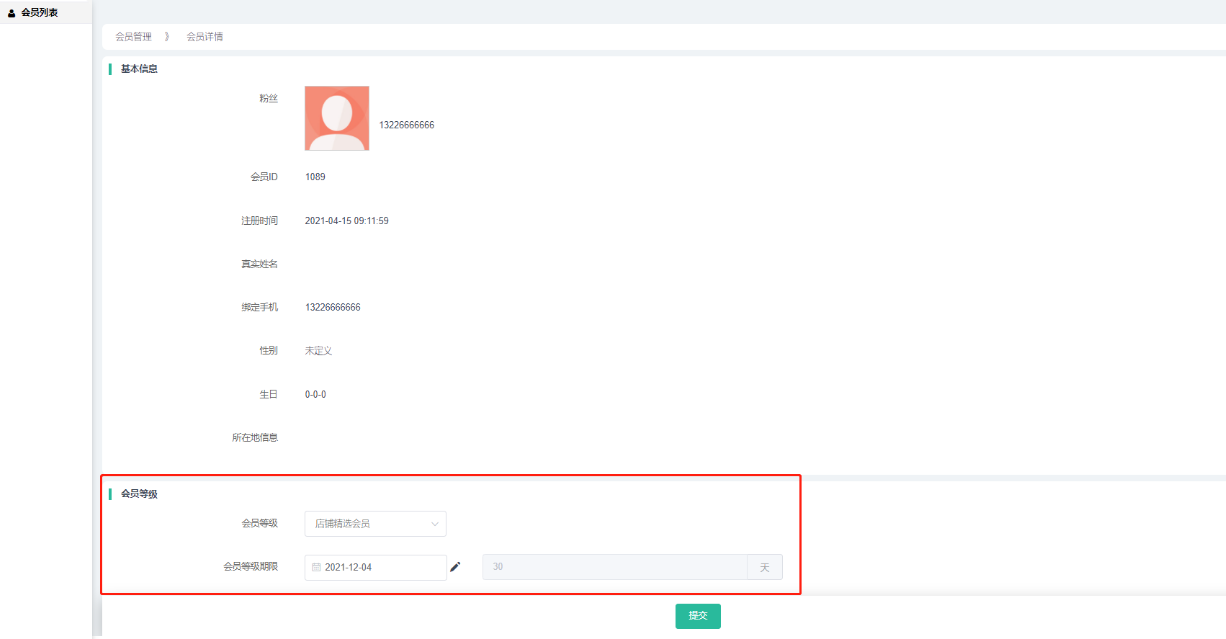Click the 天 unit label on the input
The height and width of the screenshot is (639, 1226).
[765, 567]
